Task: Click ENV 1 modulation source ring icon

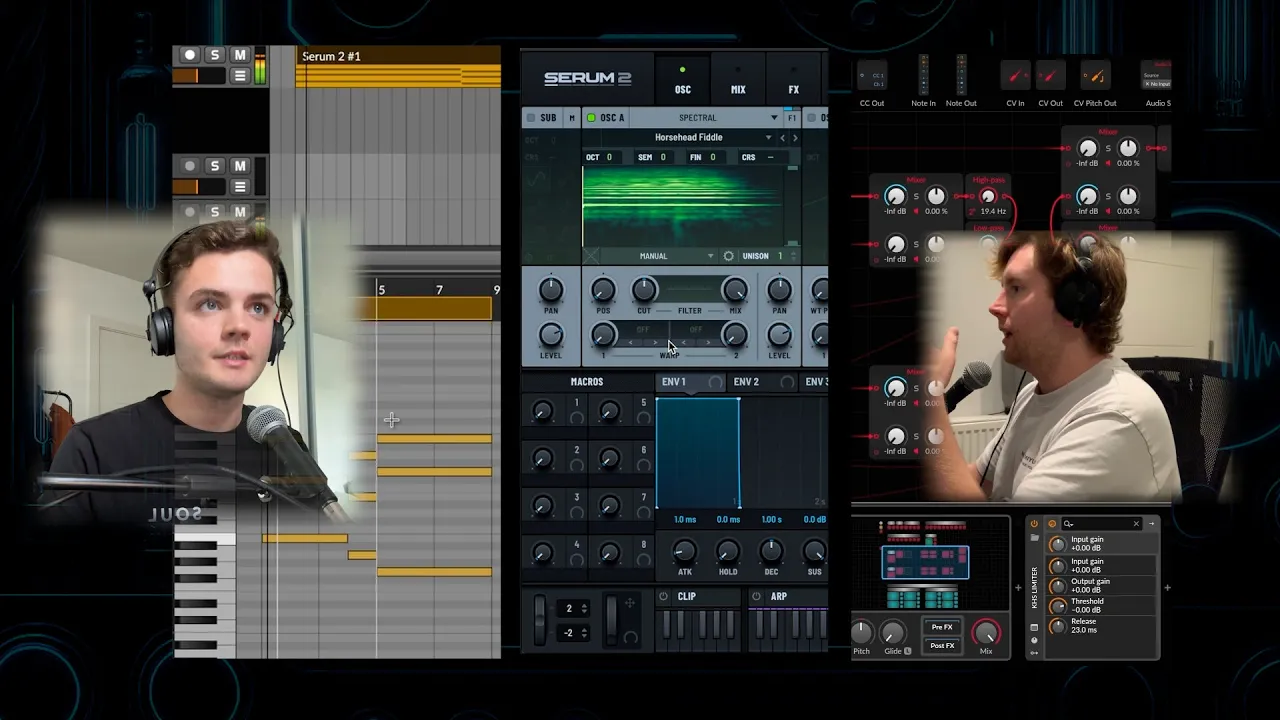Action: (716, 382)
